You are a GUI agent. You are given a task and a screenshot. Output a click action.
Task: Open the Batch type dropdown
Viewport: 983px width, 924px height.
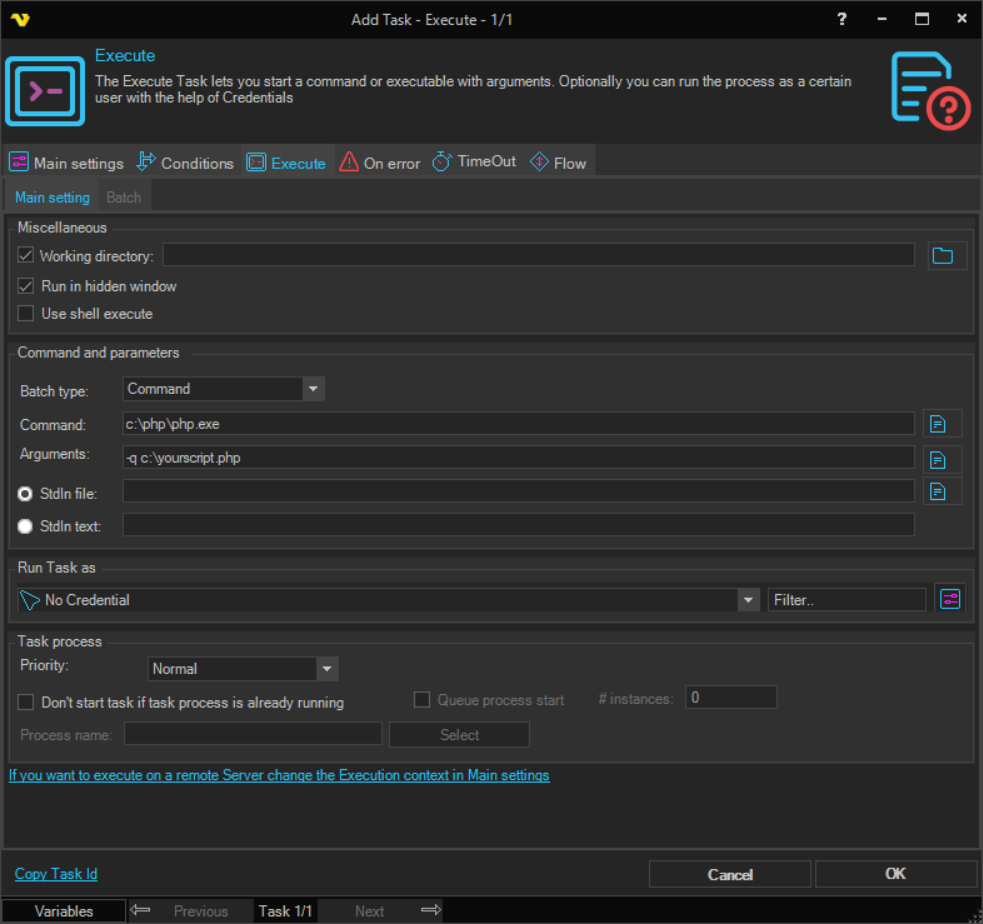coord(314,388)
